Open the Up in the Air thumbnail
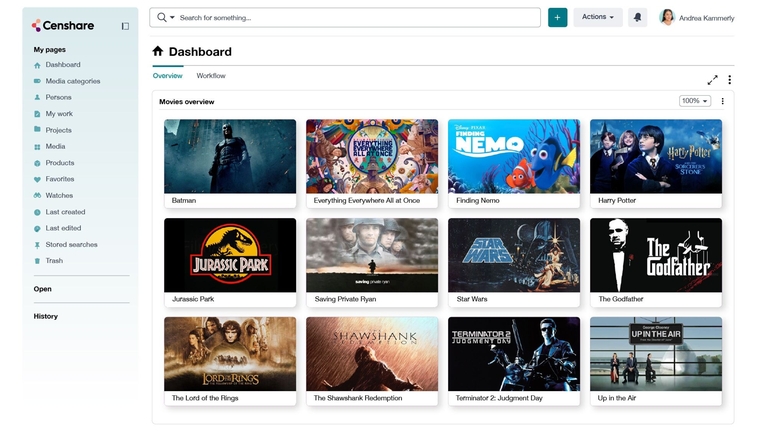The image size is (768, 432). [x=656, y=354]
